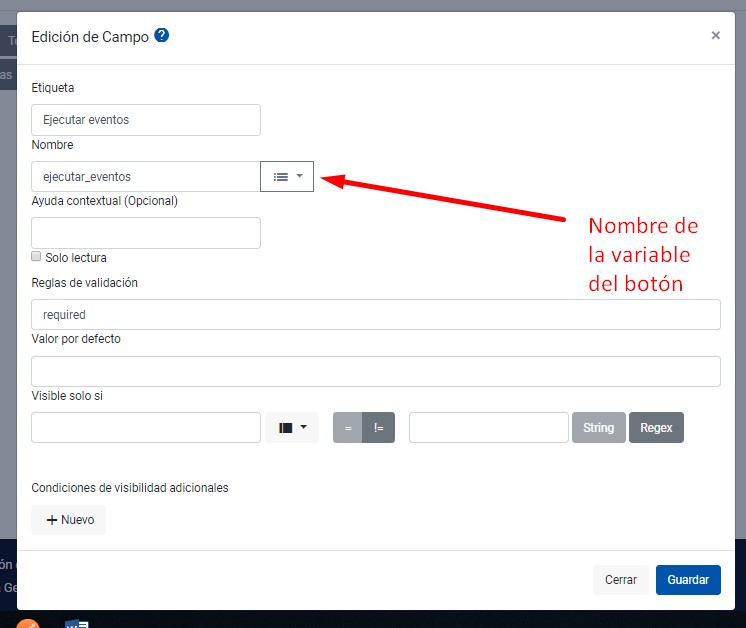Screen dimensions: 746x628
Task: Open the Word icon in the taskbar
Action: point(77,623)
